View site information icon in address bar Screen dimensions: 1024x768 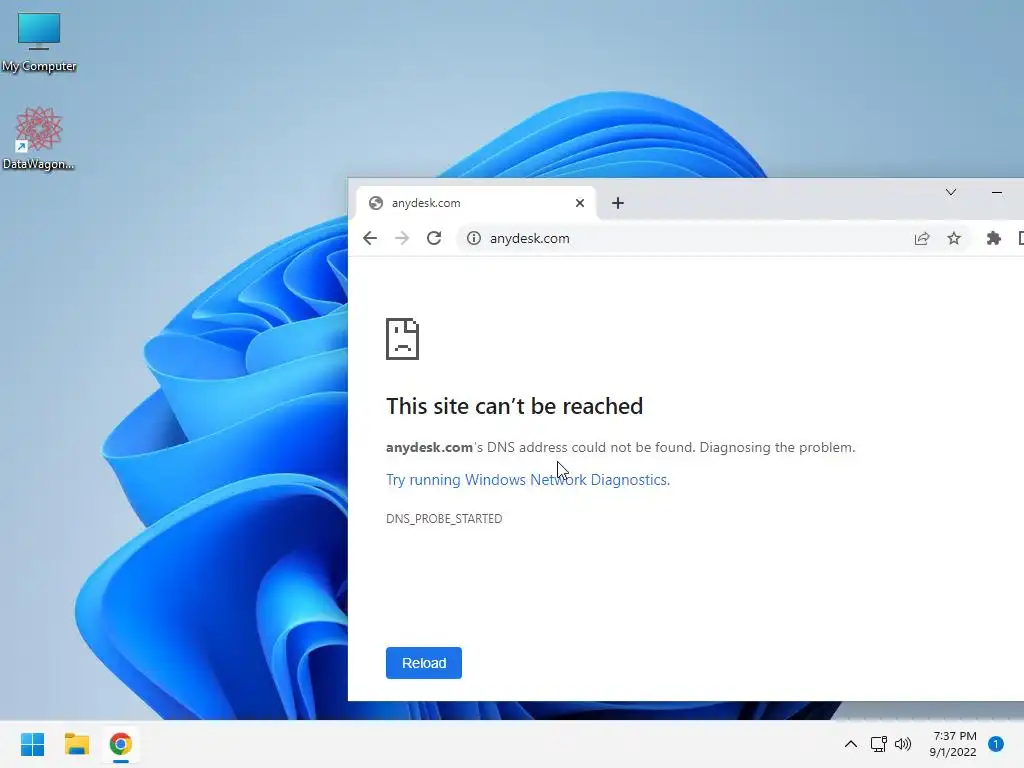tap(473, 238)
